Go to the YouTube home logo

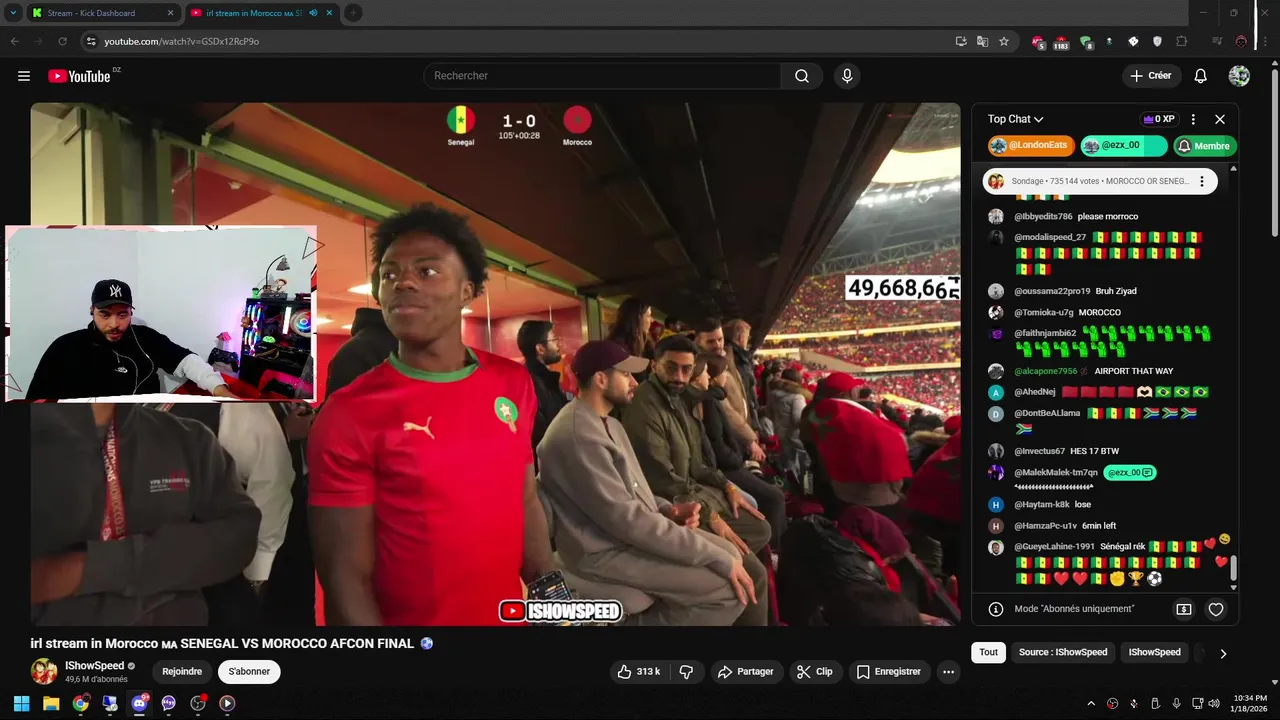point(79,76)
